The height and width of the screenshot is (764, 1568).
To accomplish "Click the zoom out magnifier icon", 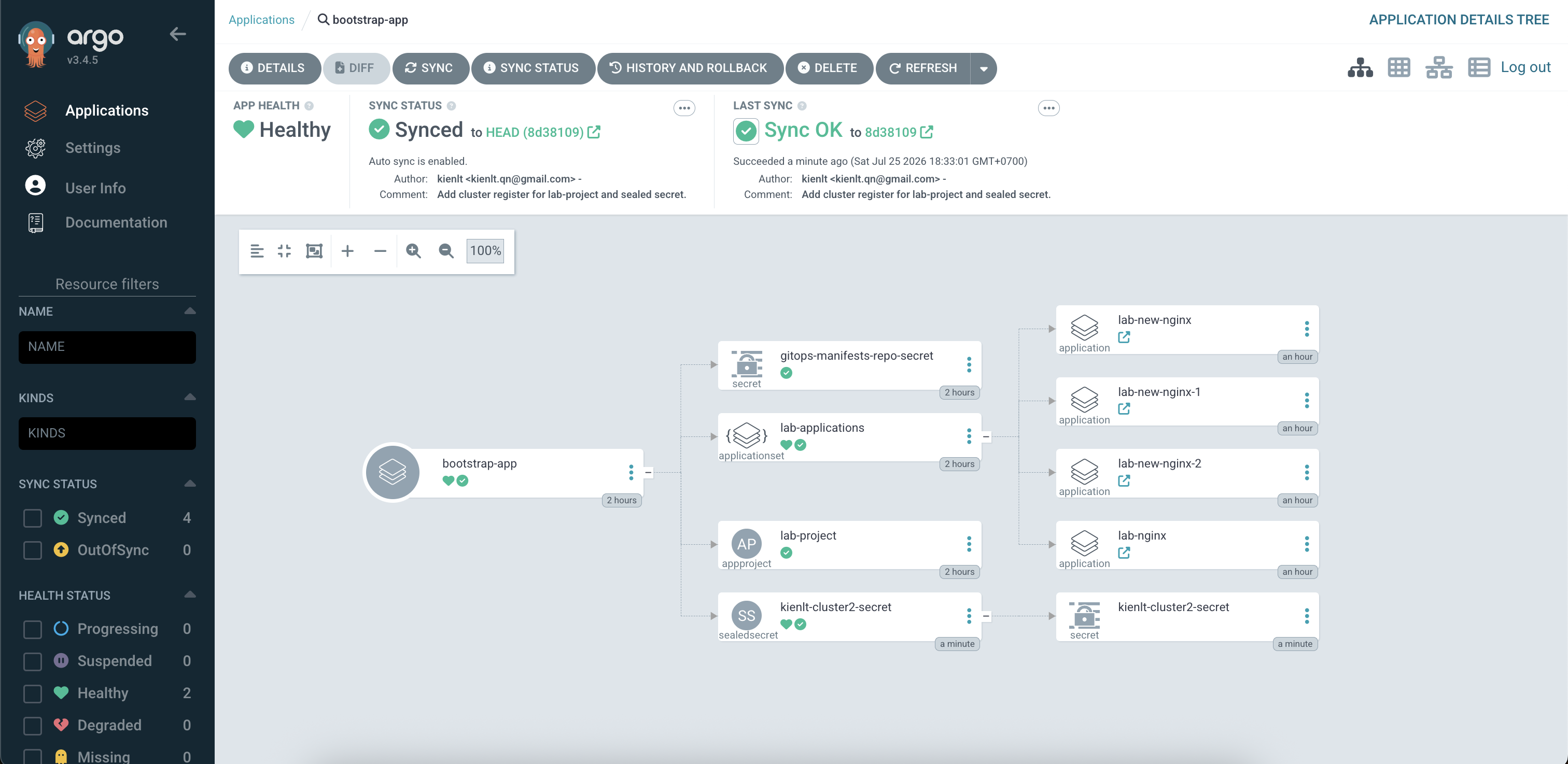I will click(446, 251).
